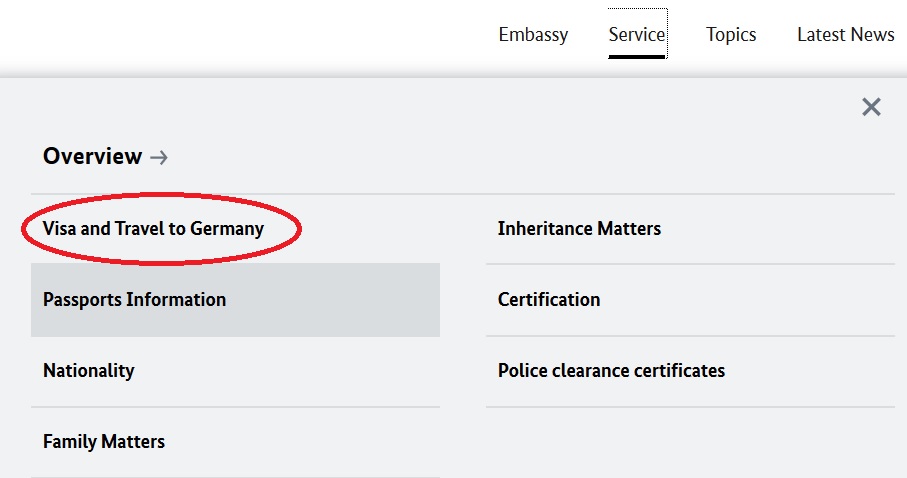Screen dimensions: 907x478
Task: Open the Overview link
Action: tap(93, 156)
